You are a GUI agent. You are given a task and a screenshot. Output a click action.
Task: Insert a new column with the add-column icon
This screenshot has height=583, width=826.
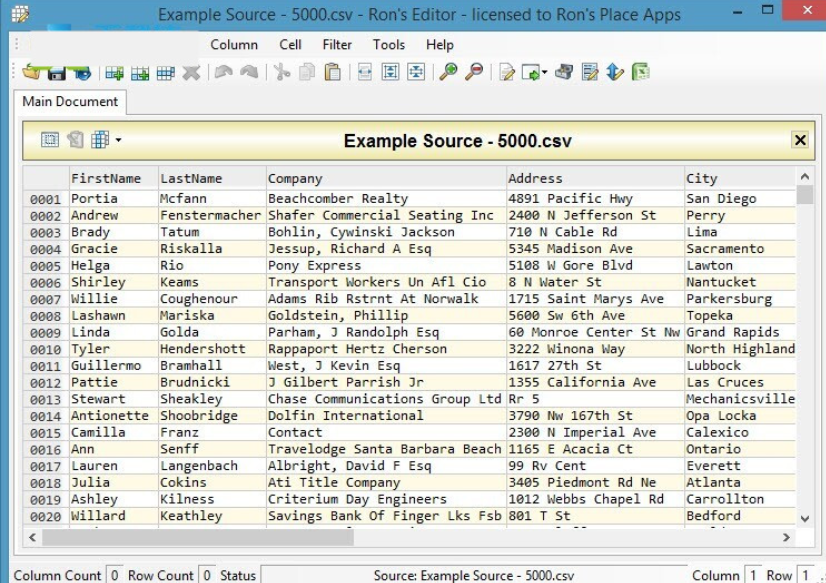click(114, 73)
